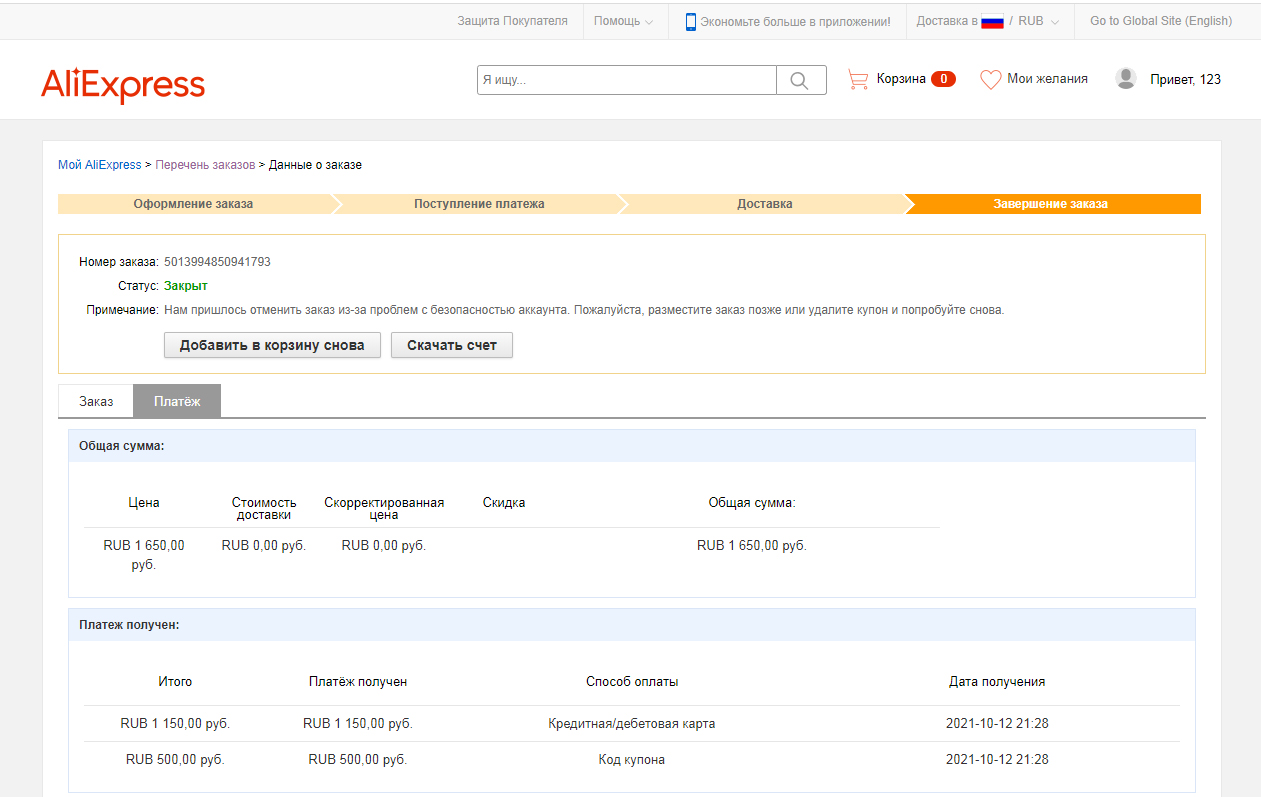1261x797 pixels.
Task: Click Итого value RUB 1 150,00
Action: point(175,724)
